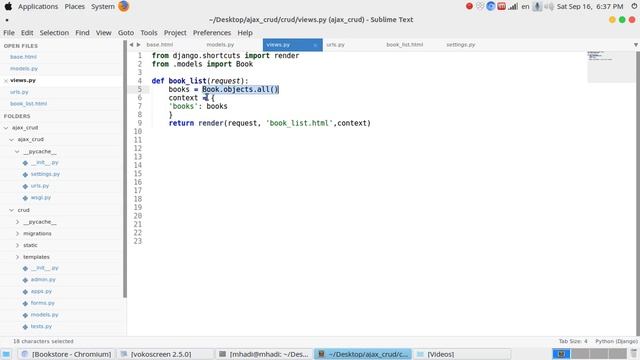Click the show desktop icon in taskbar
The height and width of the screenshot is (360, 640).
tap(6, 354)
